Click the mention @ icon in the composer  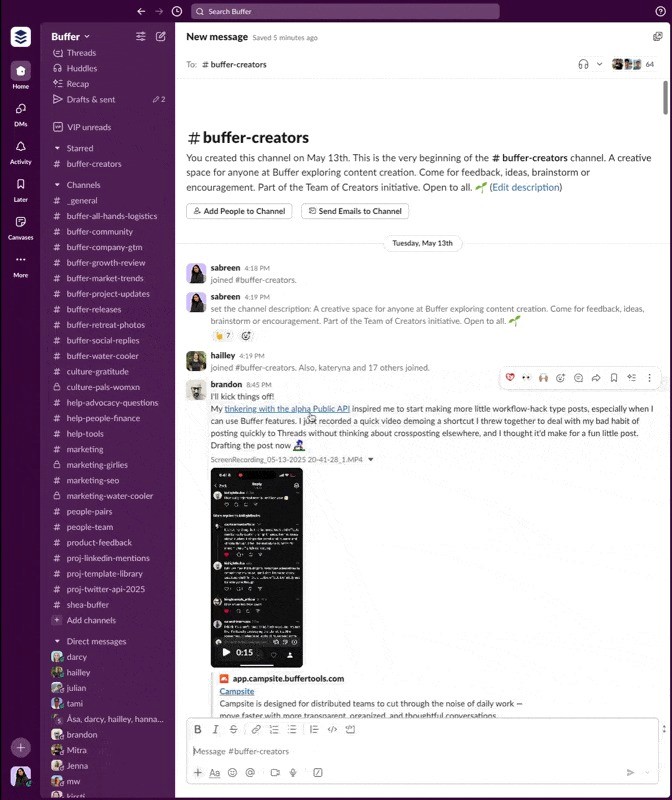[250, 772]
